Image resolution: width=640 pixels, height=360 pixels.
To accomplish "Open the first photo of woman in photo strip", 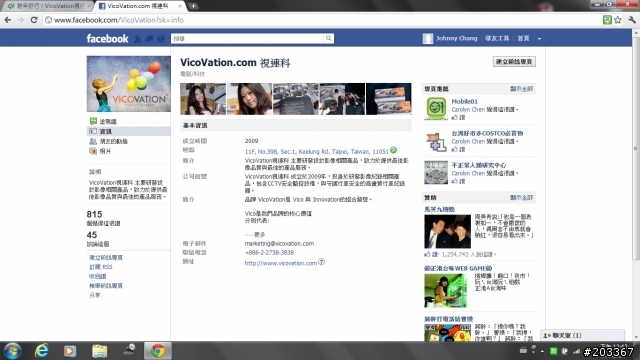I will 203,99.
